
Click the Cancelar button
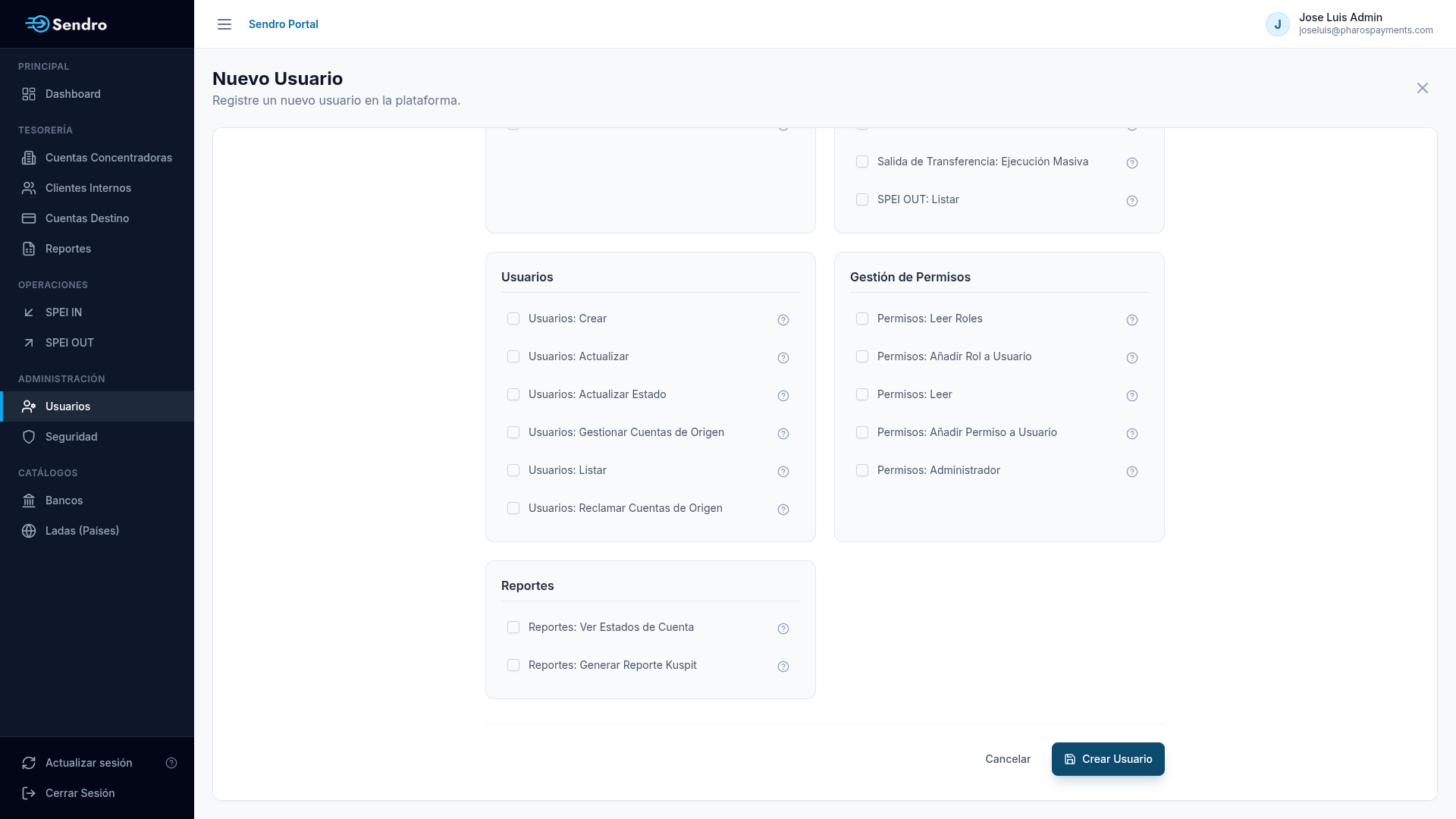pos(1008,759)
